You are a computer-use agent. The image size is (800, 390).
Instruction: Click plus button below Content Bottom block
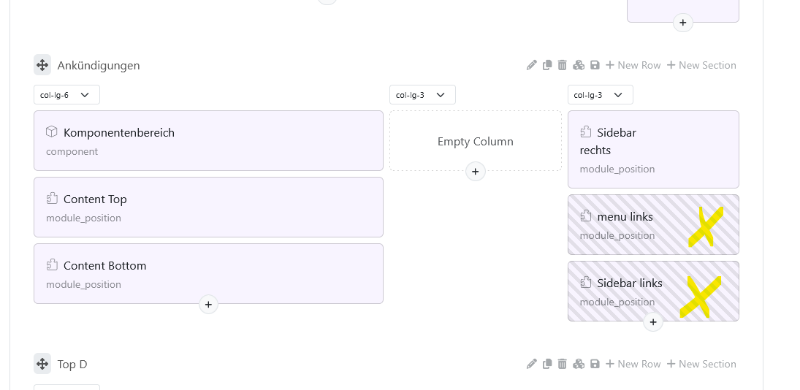208,305
